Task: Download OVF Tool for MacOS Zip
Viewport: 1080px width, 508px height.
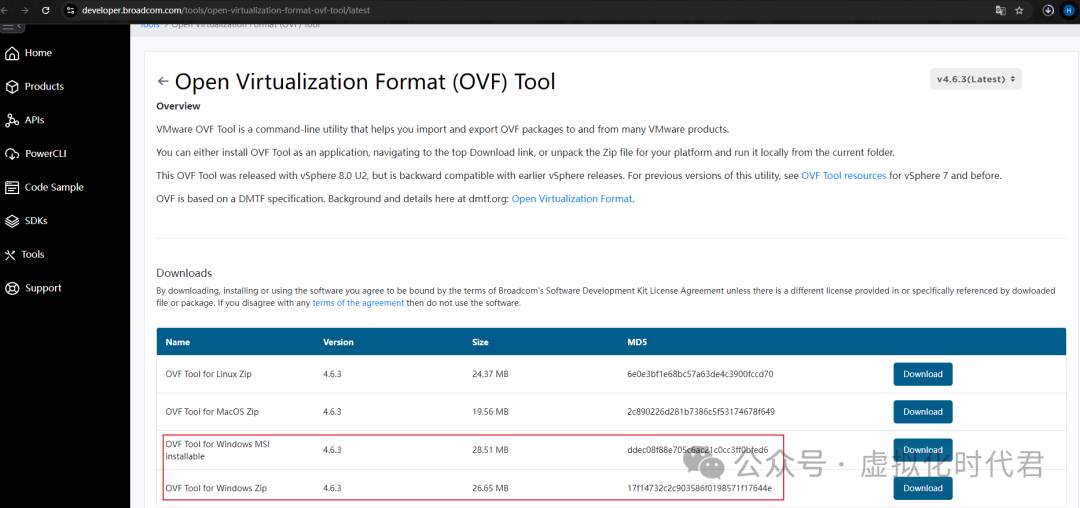Action: tap(922, 411)
